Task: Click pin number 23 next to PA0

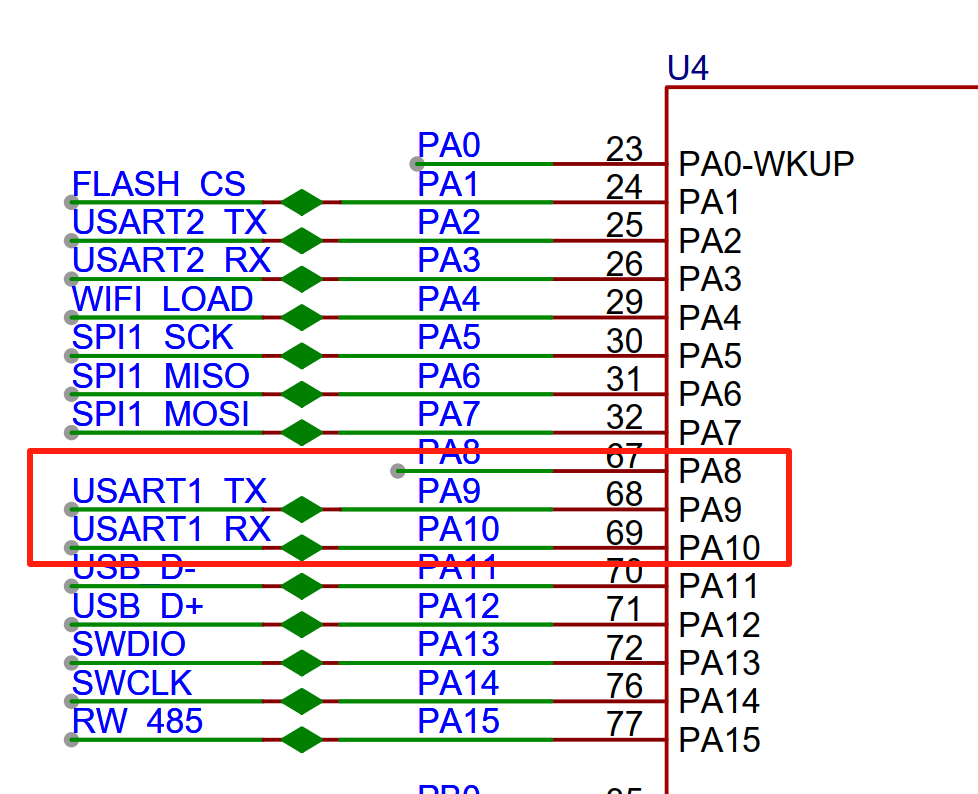Action: (624, 149)
